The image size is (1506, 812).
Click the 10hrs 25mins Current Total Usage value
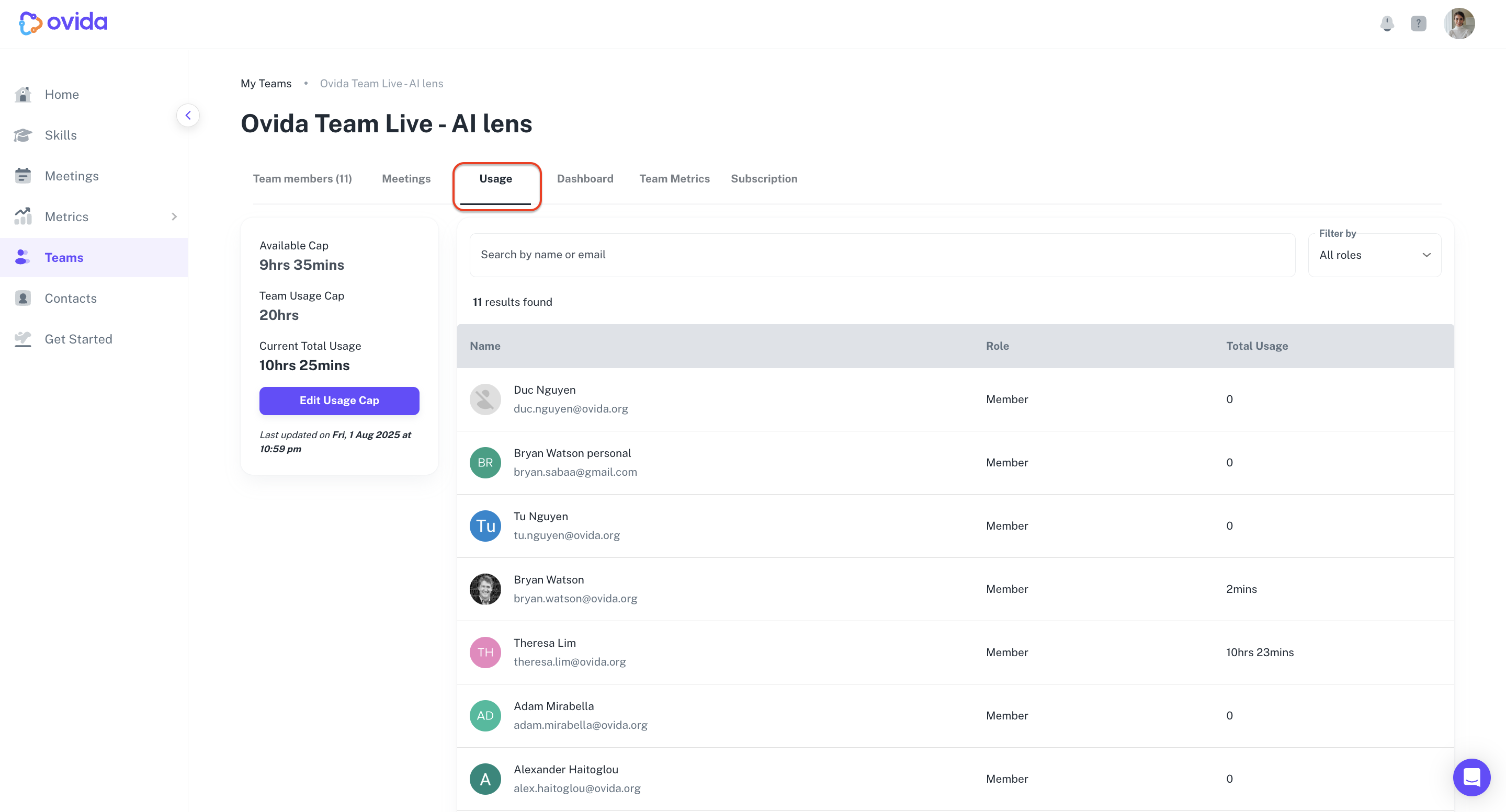point(304,365)
